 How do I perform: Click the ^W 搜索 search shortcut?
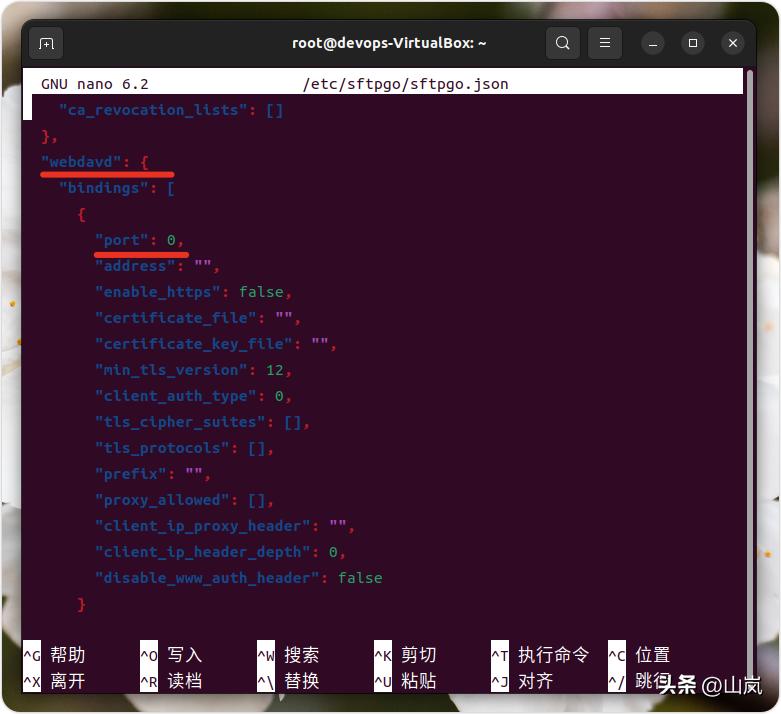[x=288, y=655]
